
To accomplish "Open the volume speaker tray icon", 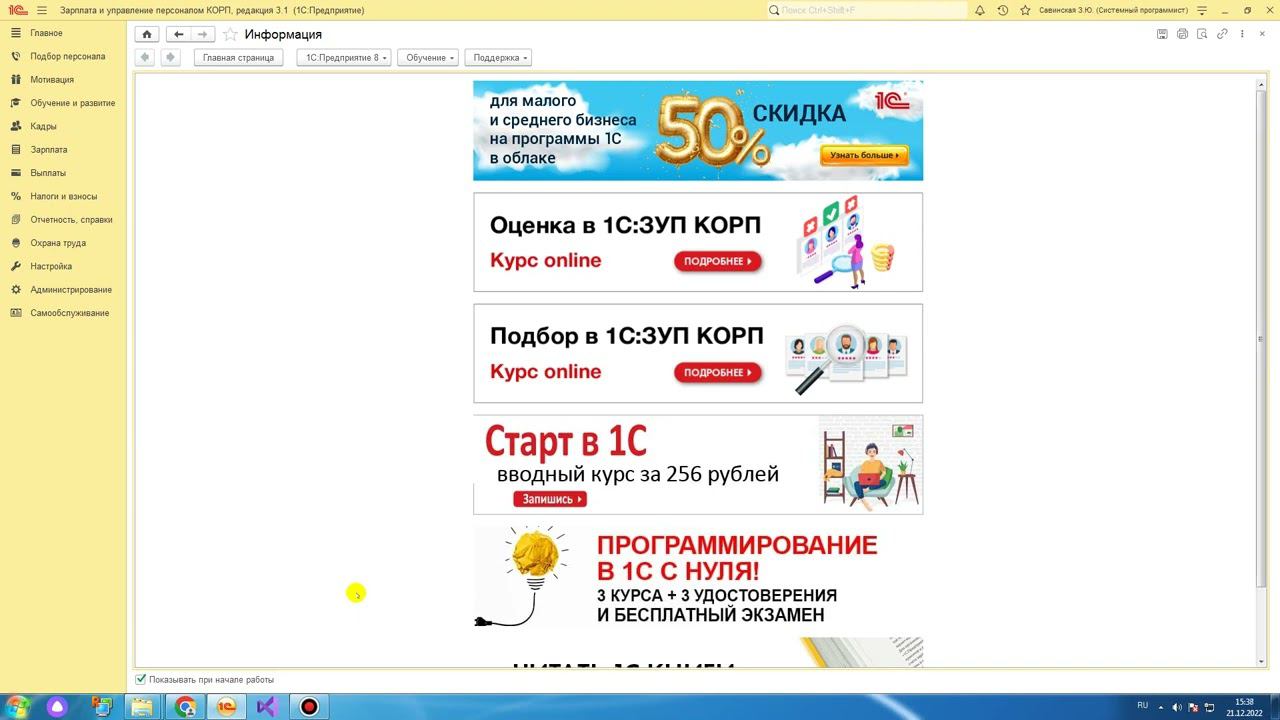I will 1177,707.
